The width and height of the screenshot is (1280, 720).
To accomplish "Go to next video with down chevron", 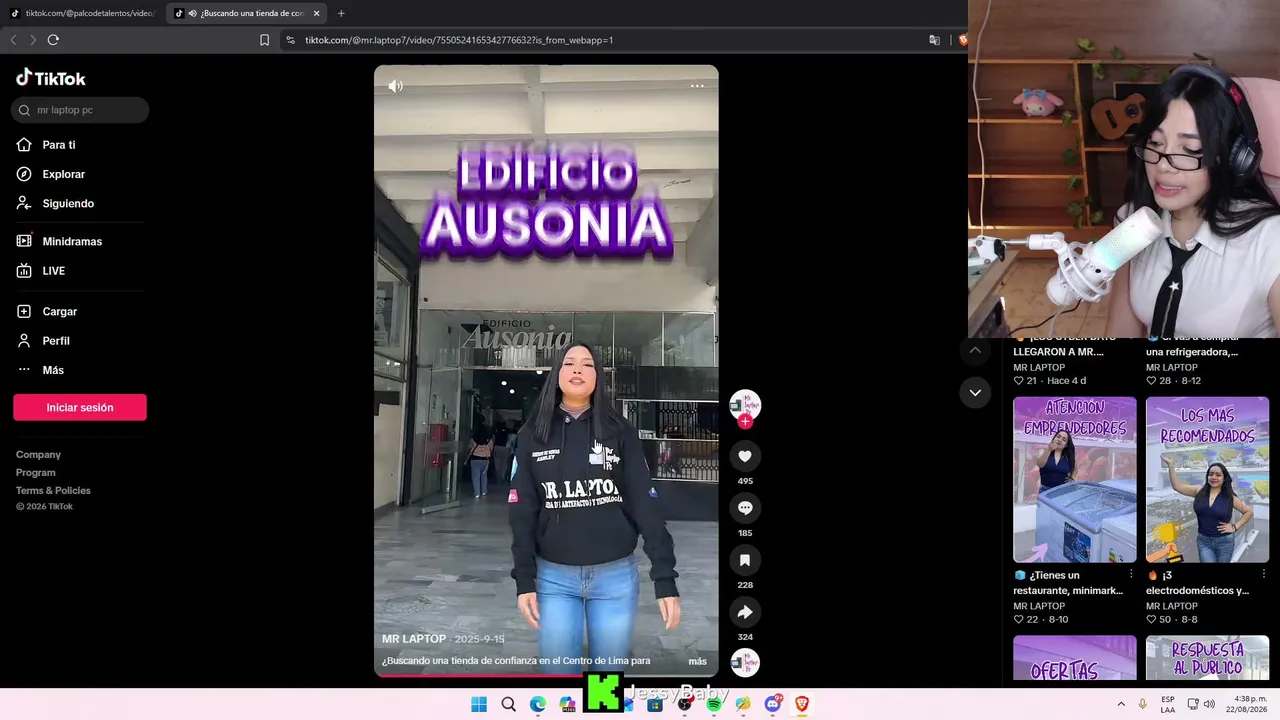I will 975,393.
